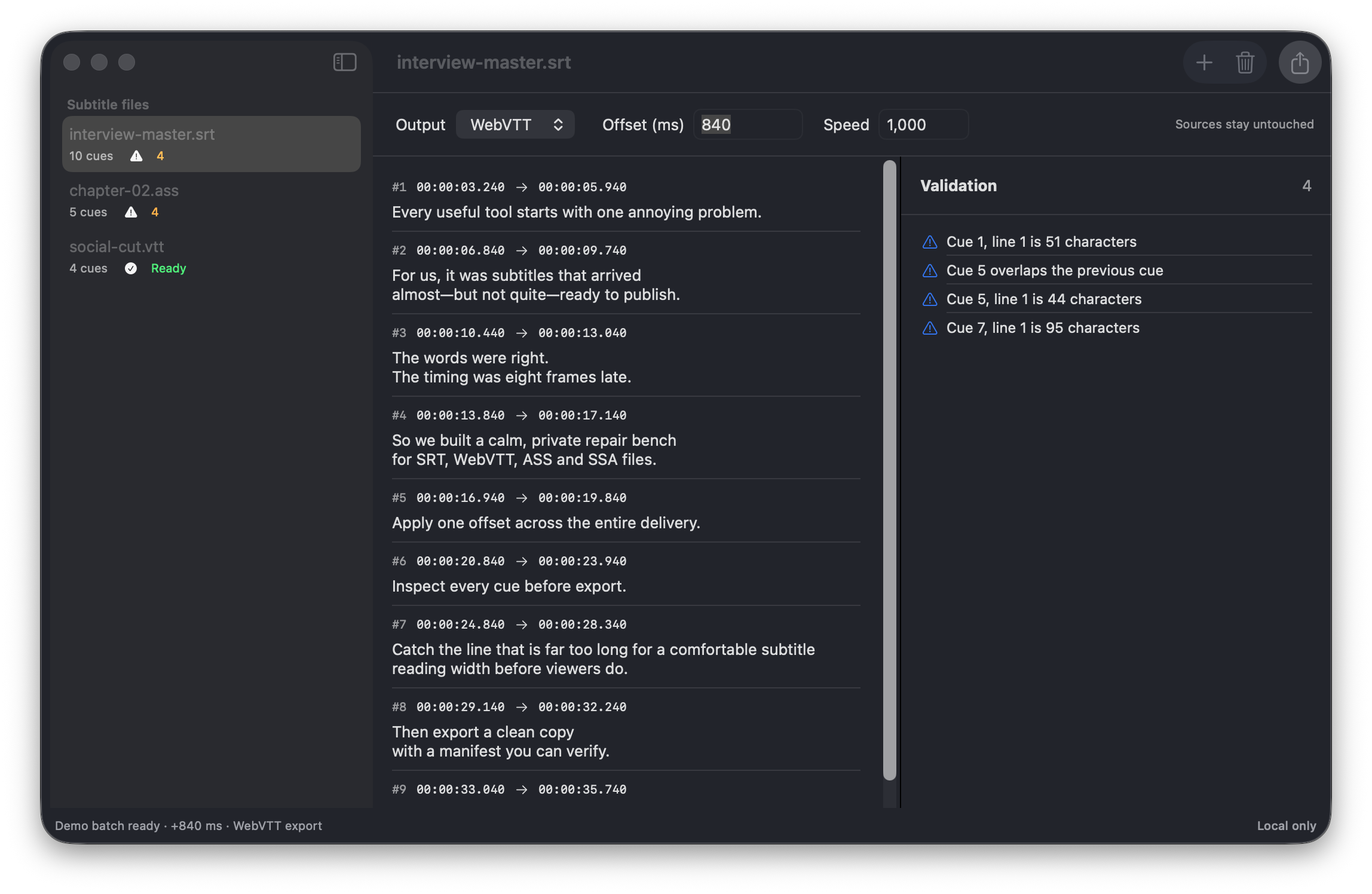Viewport: 1372px width, 894px height.
Task: Select chapter-02.ass in the sidebar
Action: coord(212,200)
